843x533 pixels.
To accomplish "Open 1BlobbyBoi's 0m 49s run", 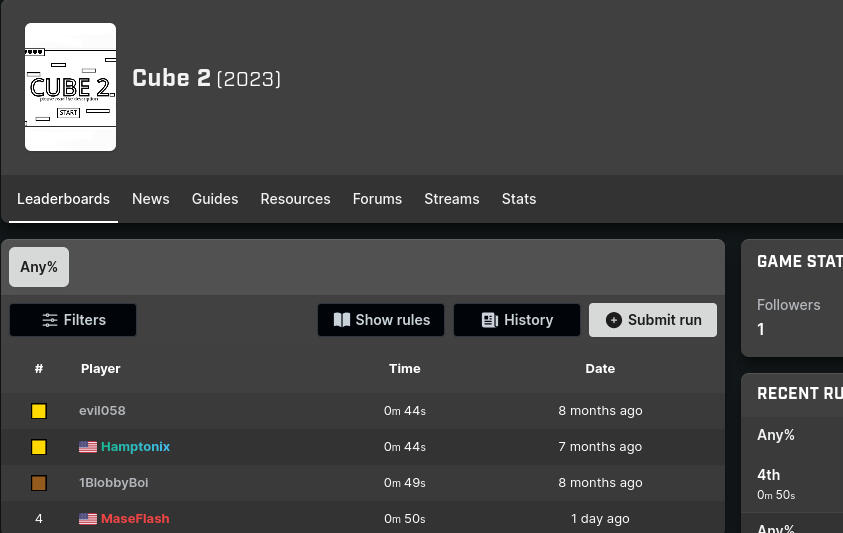I will point(405,483).
